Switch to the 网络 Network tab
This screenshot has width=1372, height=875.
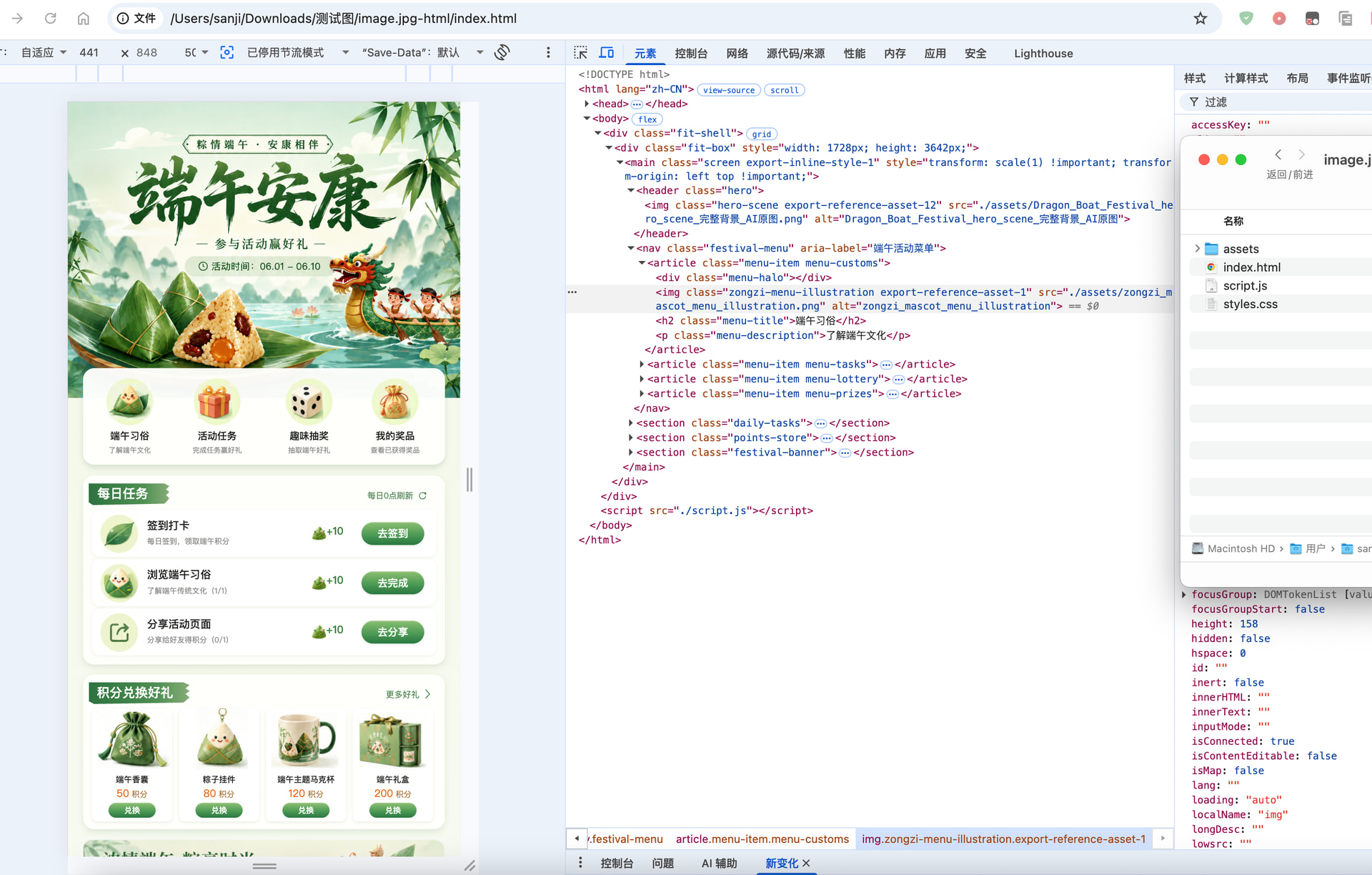[737, 53]
